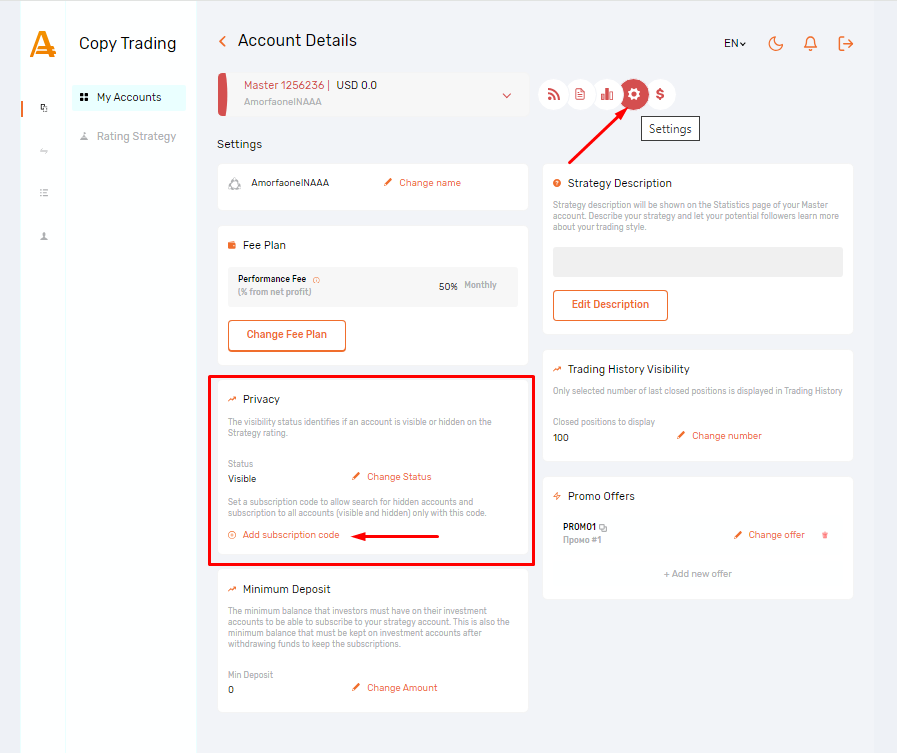Click the Add subscription code link
The image size is (897, 753).
290,535
